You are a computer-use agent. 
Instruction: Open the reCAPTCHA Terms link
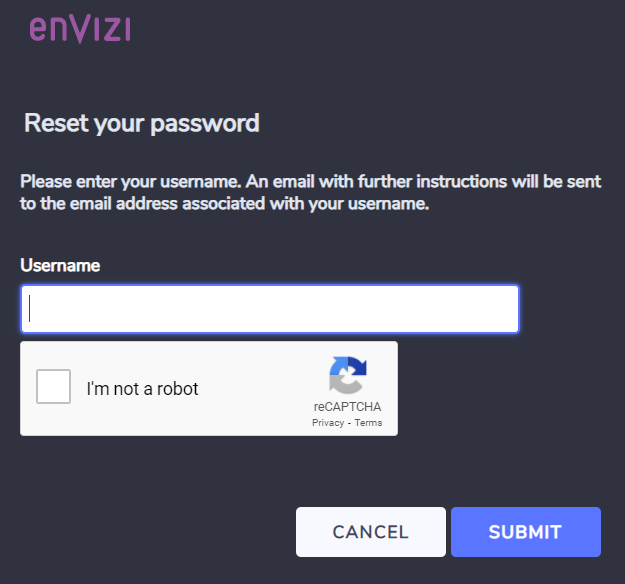[x=368, y=423]
